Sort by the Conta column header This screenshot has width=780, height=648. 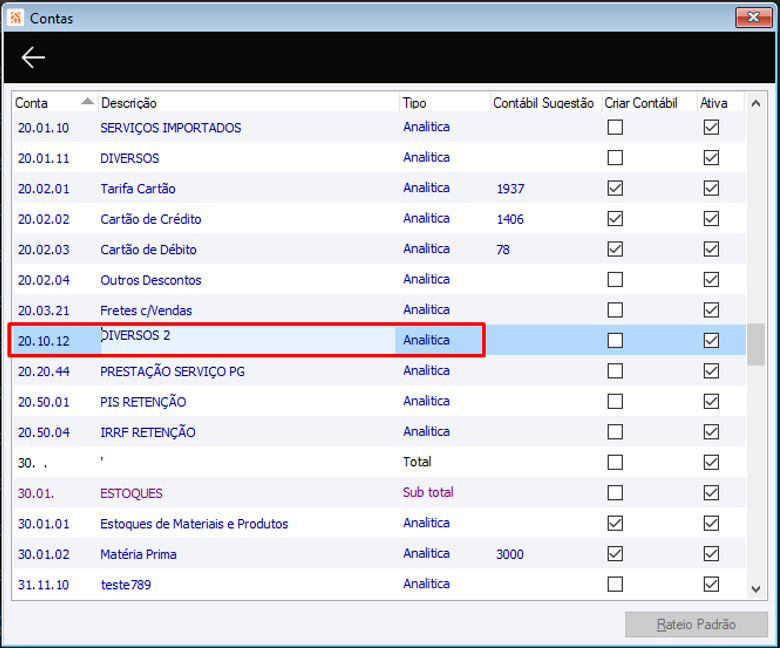coord(54,103)
